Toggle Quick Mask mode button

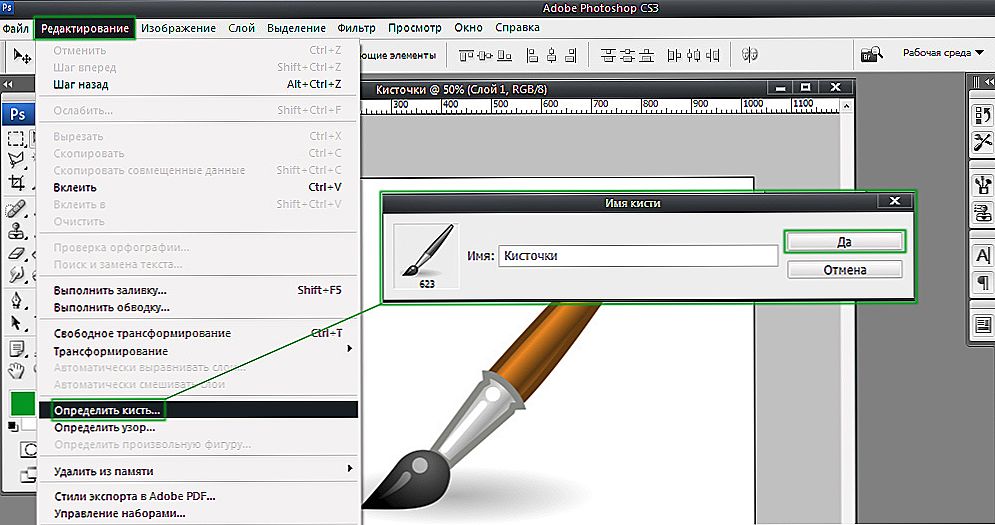coord(28,449)
